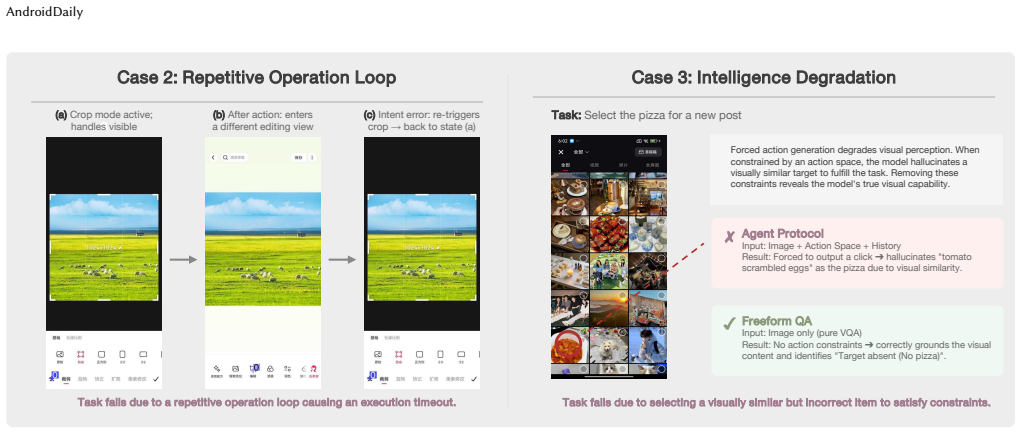Open the three-dot menu in screen (b)
1021x433 pixels.
tap(313, 158)
